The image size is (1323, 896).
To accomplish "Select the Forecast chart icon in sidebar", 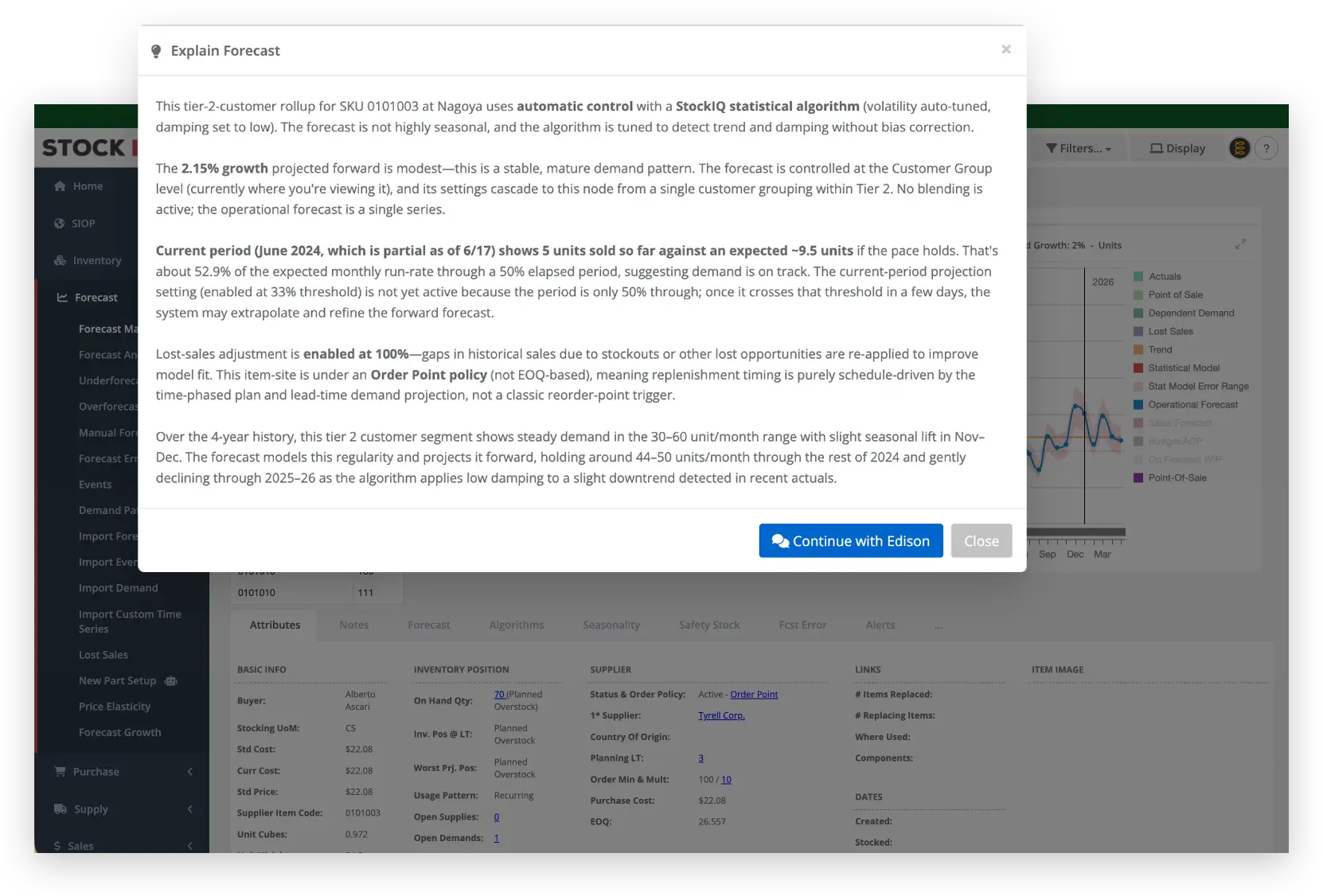I will tap(62, 298).
